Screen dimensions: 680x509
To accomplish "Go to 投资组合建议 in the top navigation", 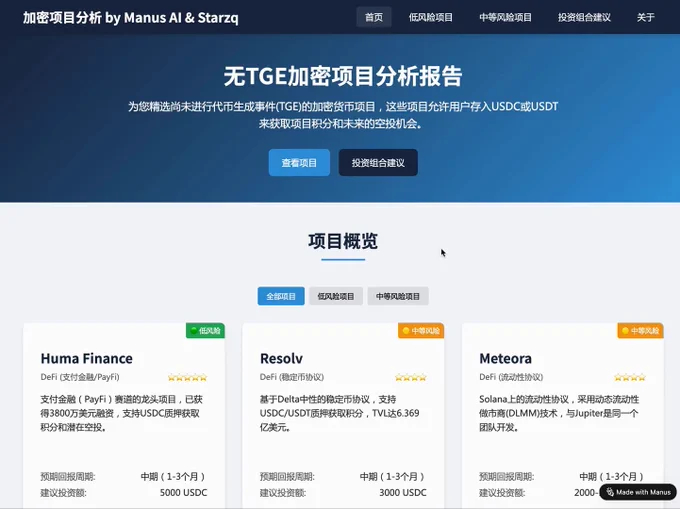I will pos(584,17).
